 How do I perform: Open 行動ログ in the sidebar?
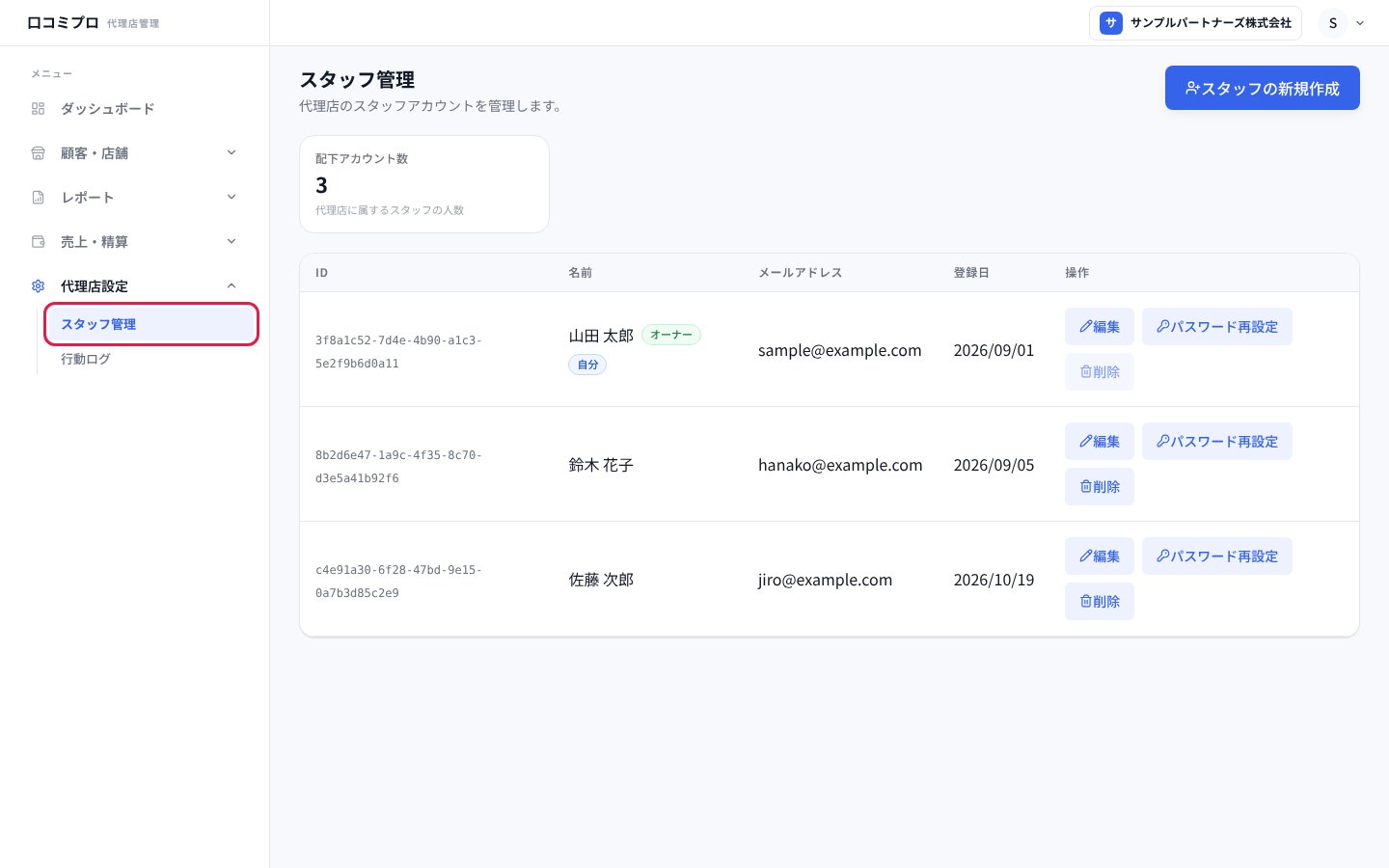(x=151, y=359)
